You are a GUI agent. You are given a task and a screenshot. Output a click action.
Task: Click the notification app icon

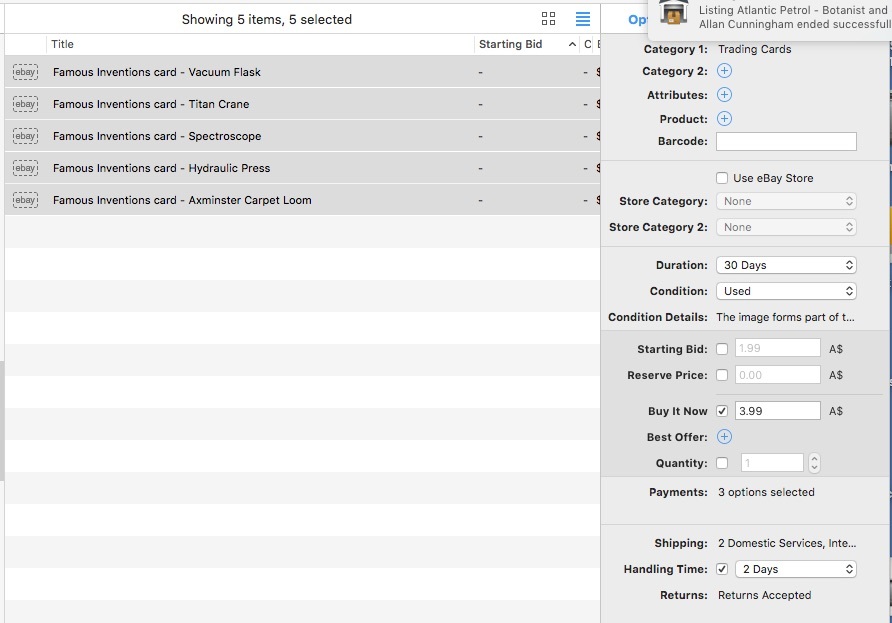[x=674, y=11]
